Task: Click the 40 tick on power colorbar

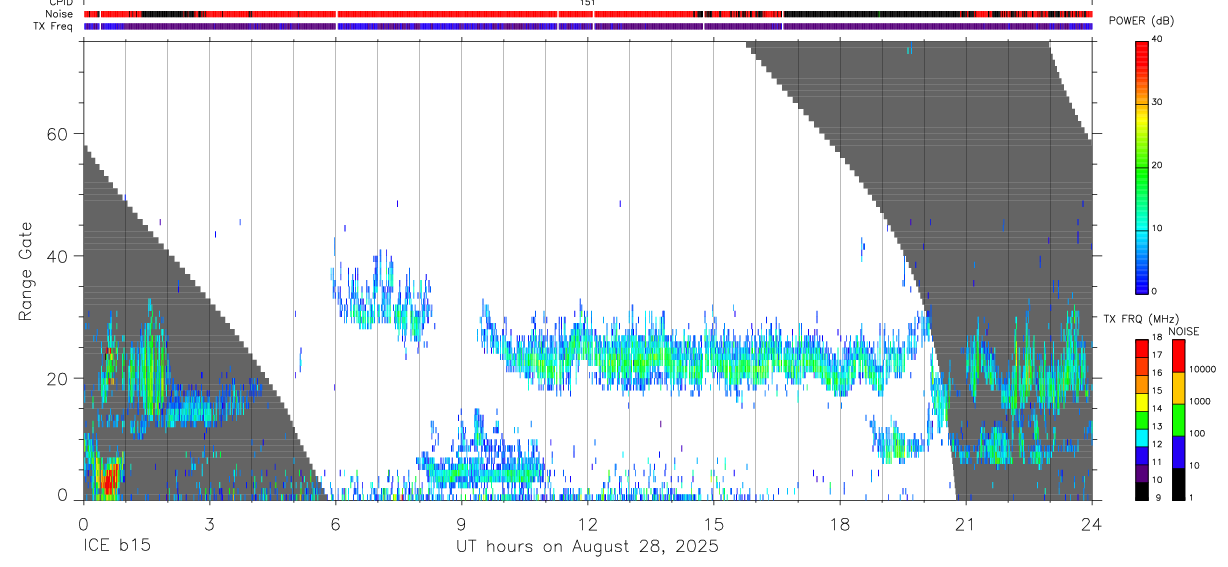Action: [x=1157, y=40]
